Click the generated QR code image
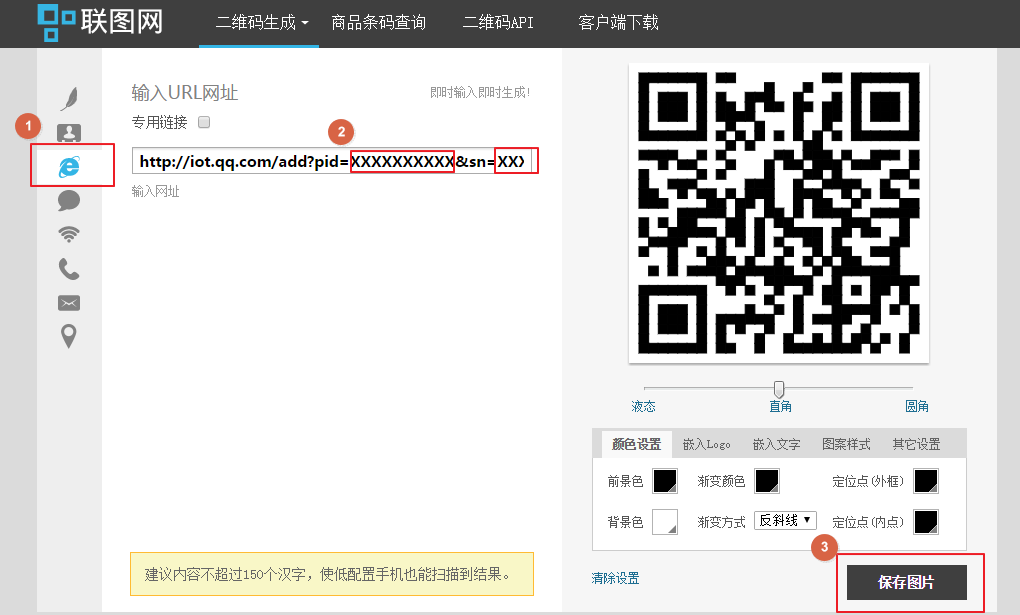Image resolution: width=1020 pixels, height=615 pixels. [x=779, y=213]
